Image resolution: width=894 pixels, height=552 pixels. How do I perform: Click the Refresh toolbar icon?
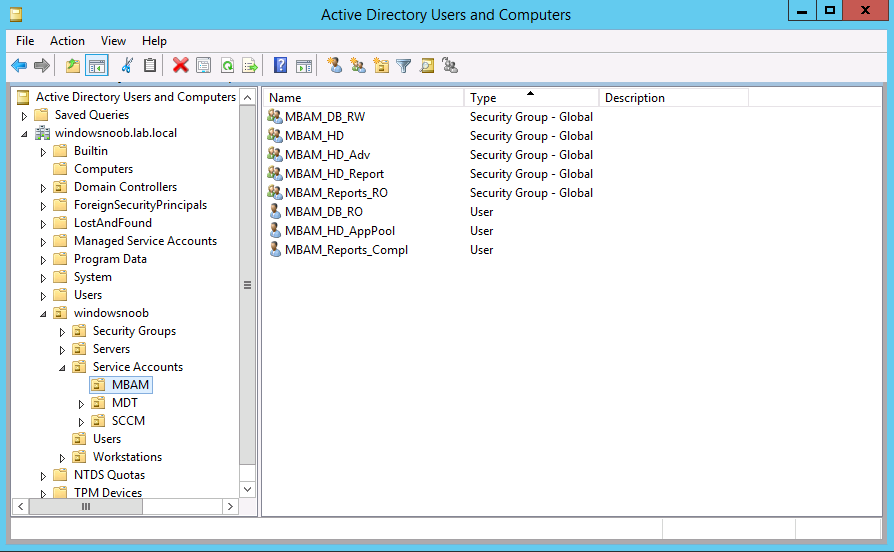(227, 66)
